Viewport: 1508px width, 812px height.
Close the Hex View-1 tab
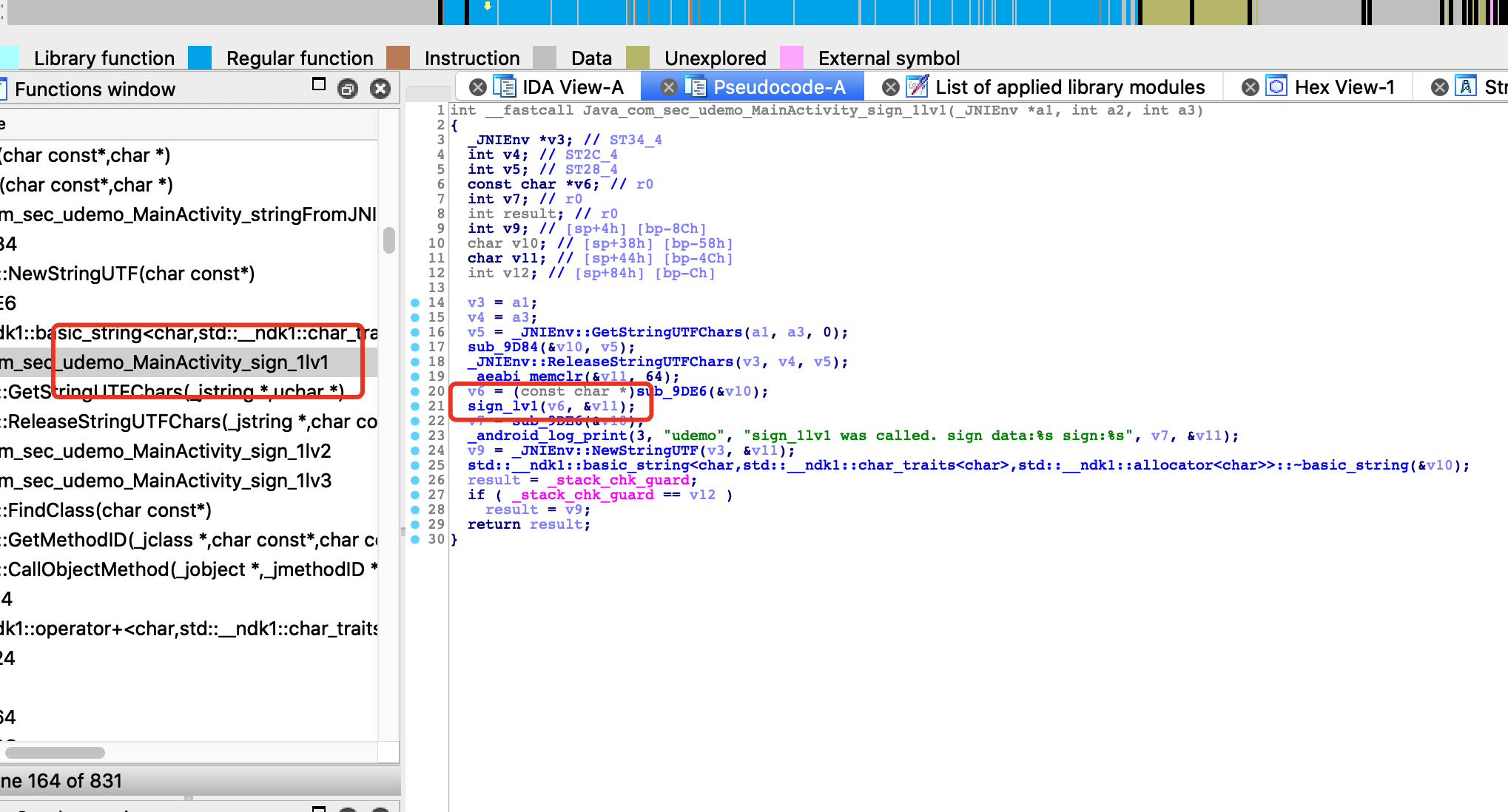pos(1250,87)
